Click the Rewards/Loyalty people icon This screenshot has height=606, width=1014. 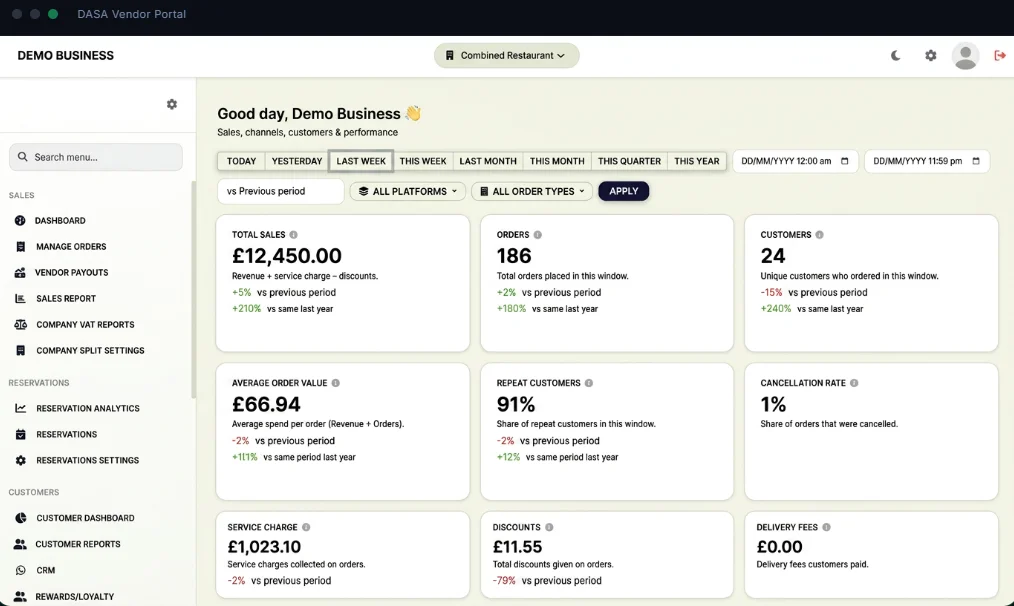(x=20, y=596)
